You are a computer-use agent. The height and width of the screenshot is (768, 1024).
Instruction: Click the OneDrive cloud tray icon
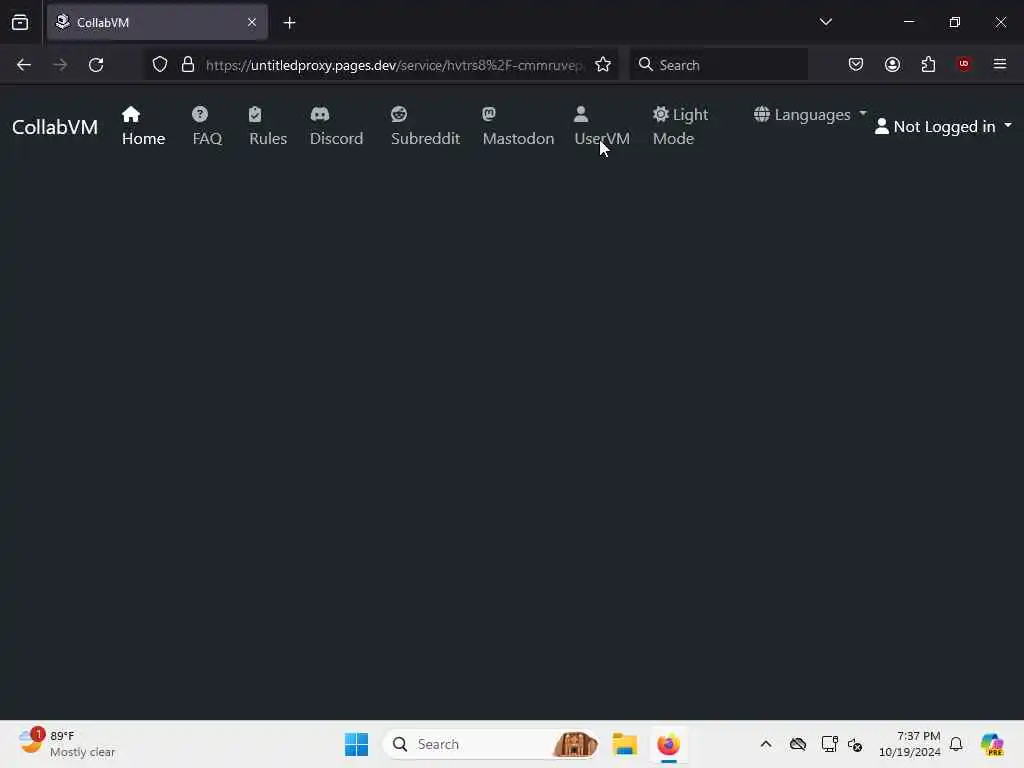(798, 744)
